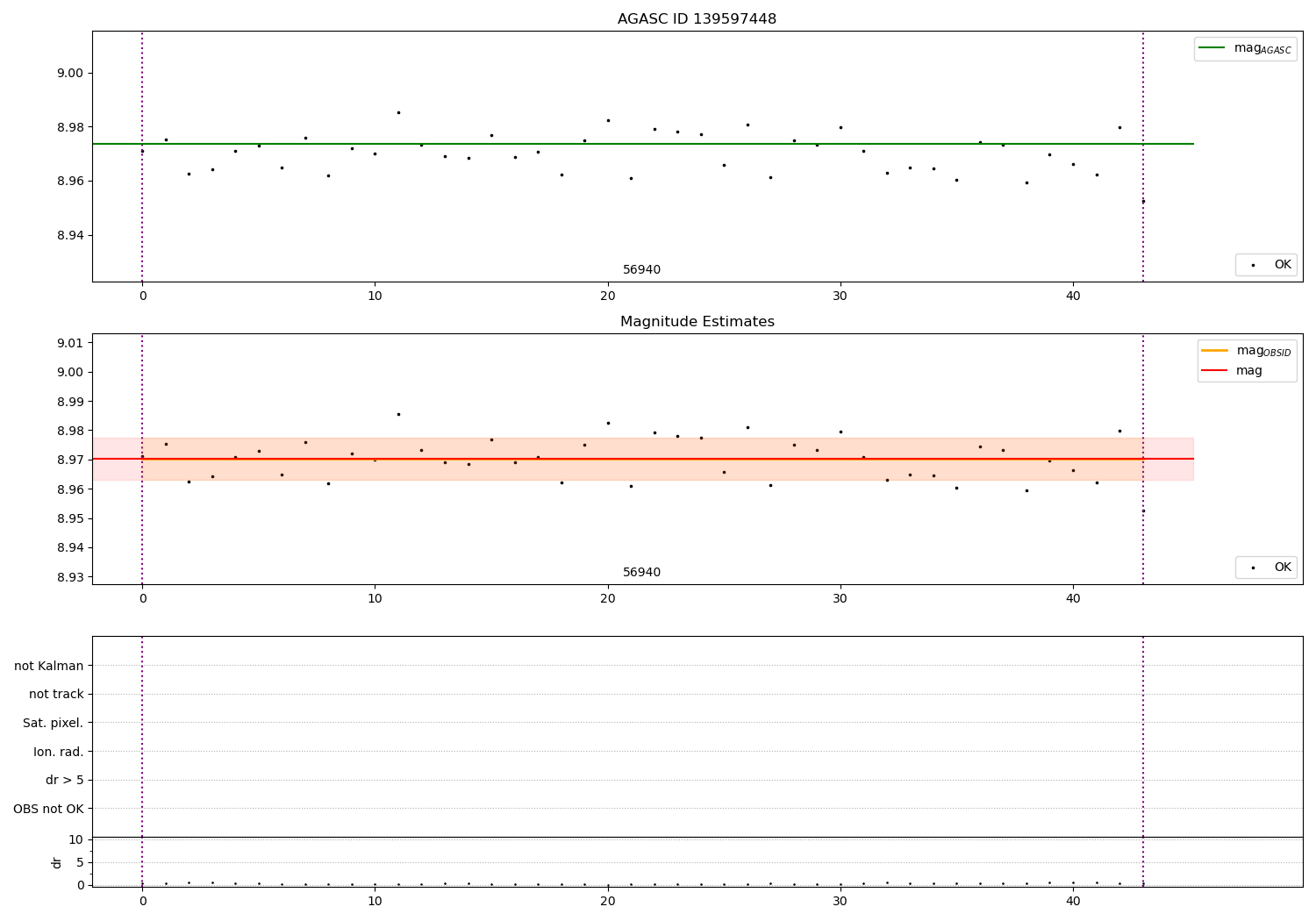The height and width of the screenshot is (921, 1316).
Task: Click x-tick 30 below the Magnitude Estimates plot
Action: point(840,599)
